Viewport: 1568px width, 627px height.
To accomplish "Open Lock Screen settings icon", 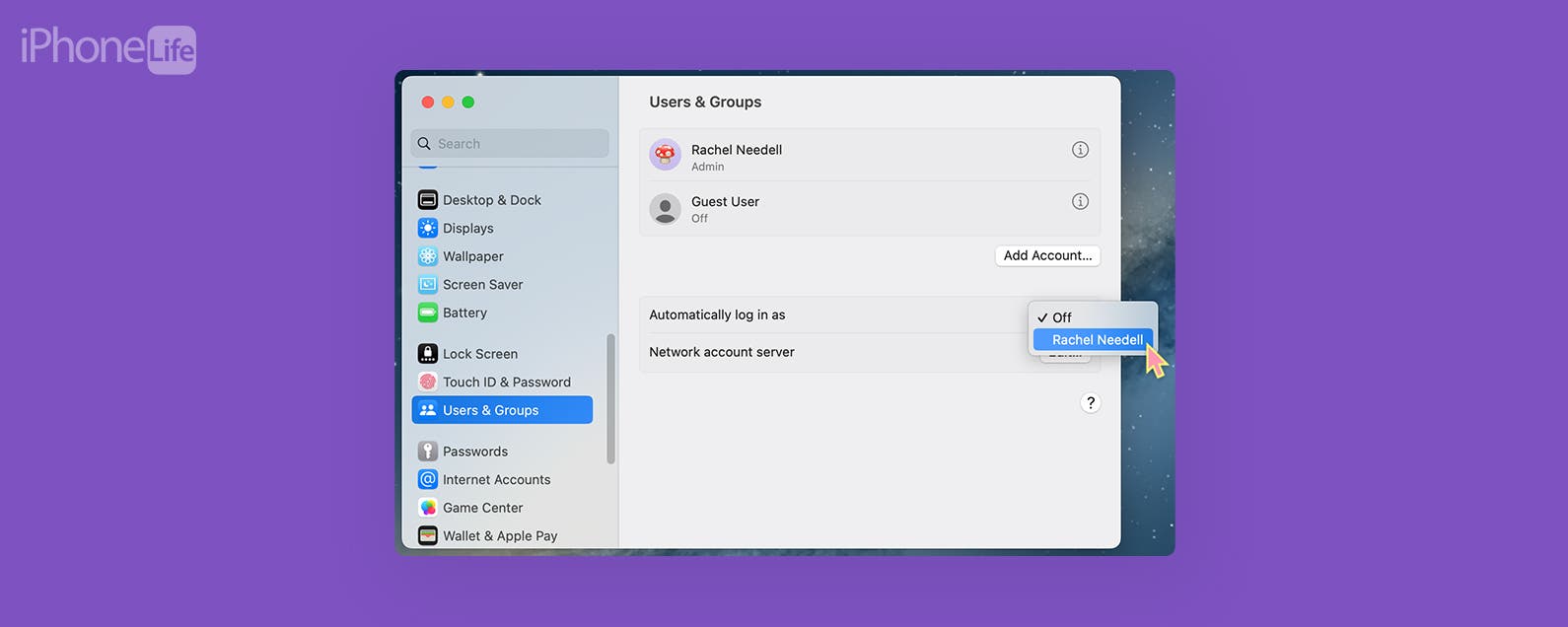I will 427,354.
